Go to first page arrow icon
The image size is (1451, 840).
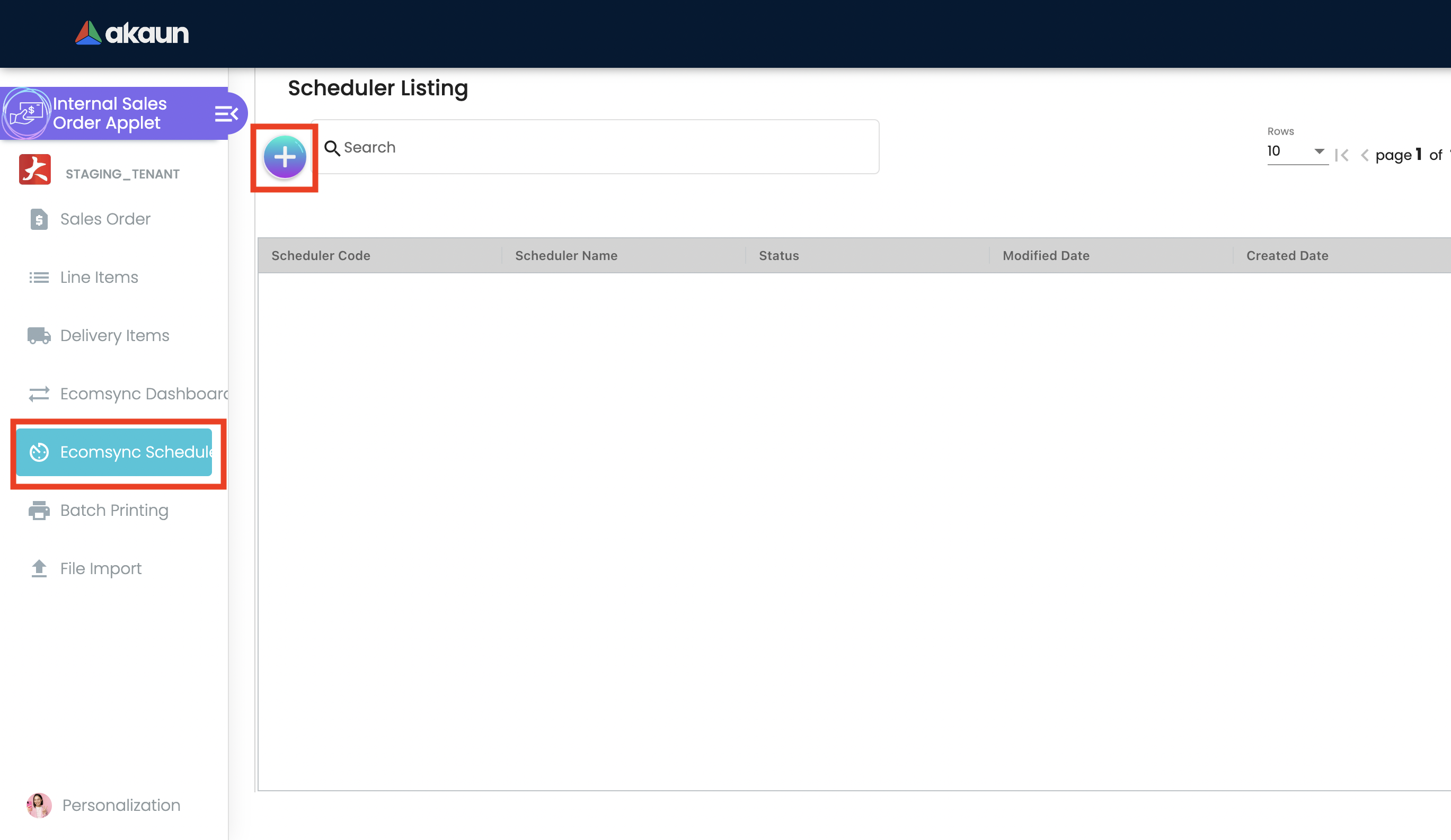1342,155
